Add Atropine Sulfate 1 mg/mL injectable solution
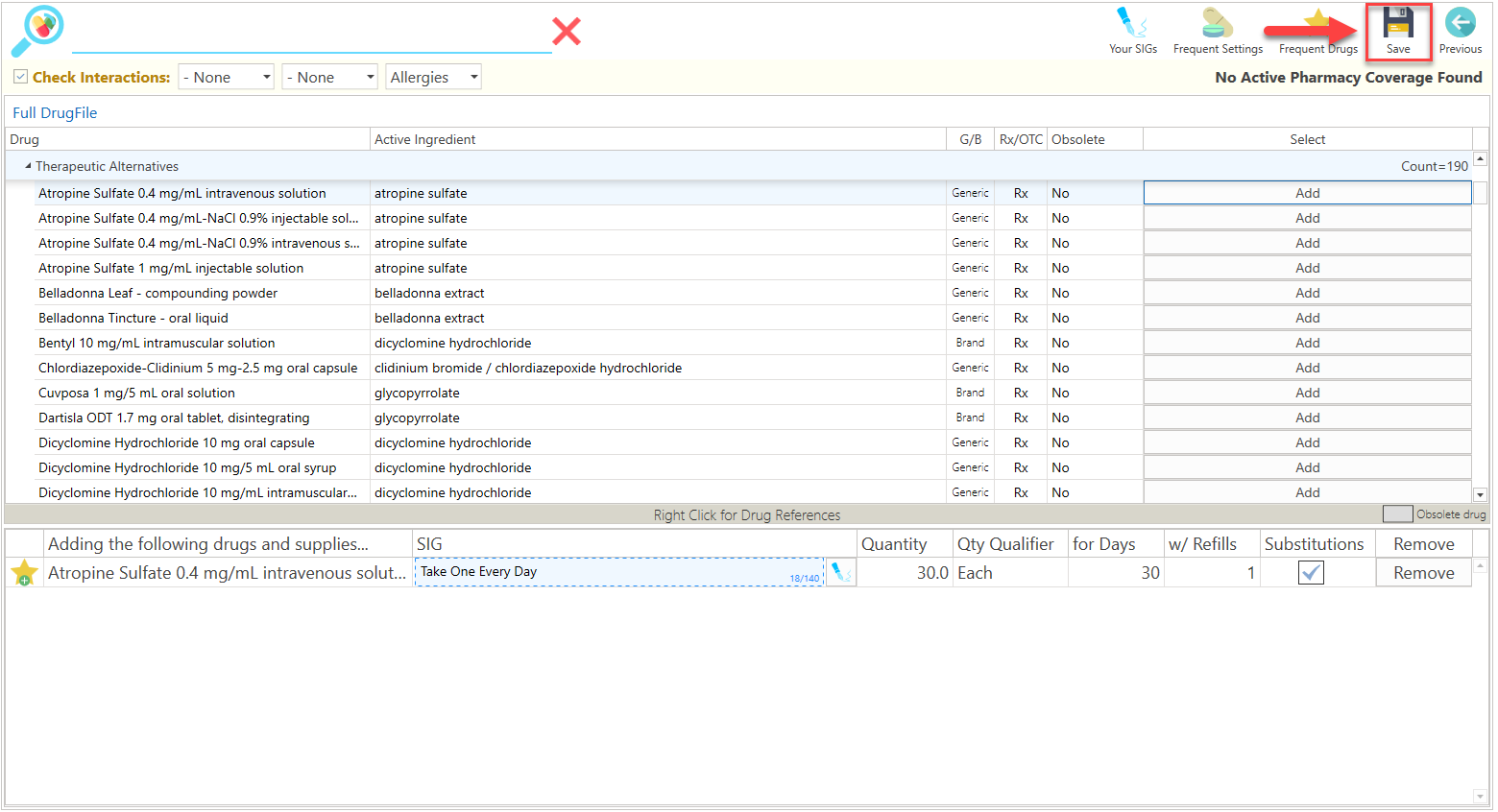 tap(1307, 268)
